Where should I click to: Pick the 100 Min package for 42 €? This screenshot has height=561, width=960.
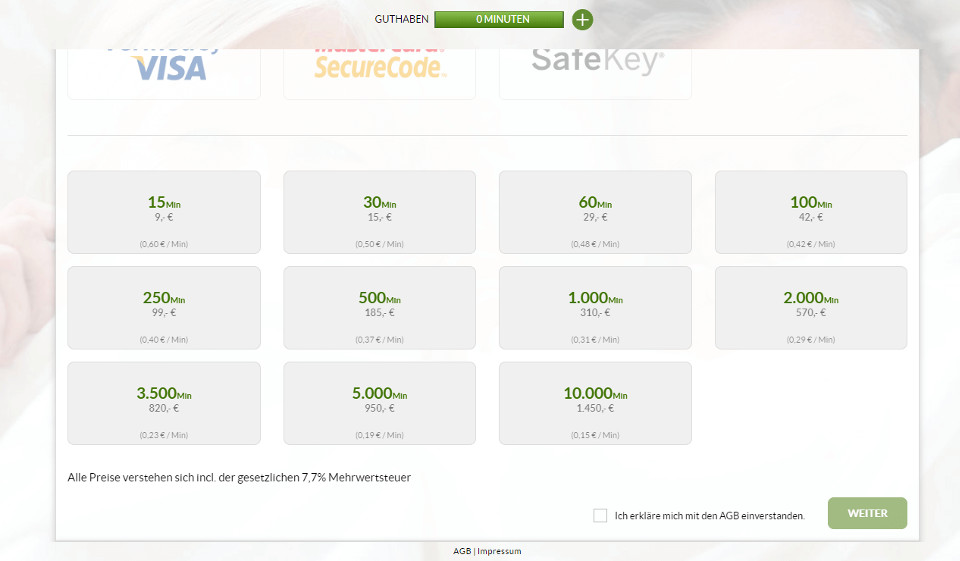click(x=811, y=212)
